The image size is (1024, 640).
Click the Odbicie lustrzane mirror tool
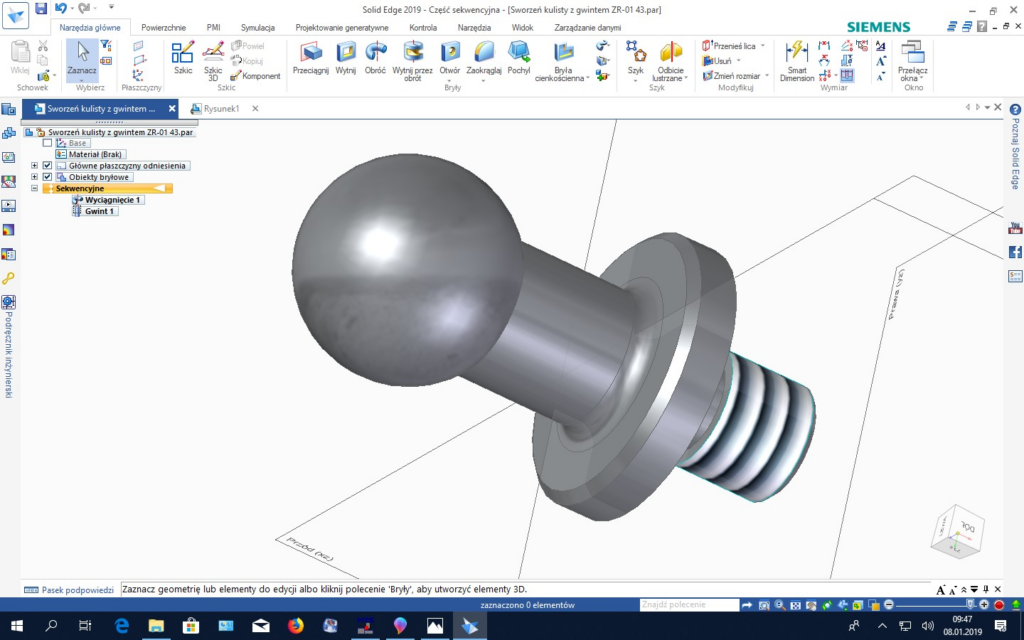[671, 61]
